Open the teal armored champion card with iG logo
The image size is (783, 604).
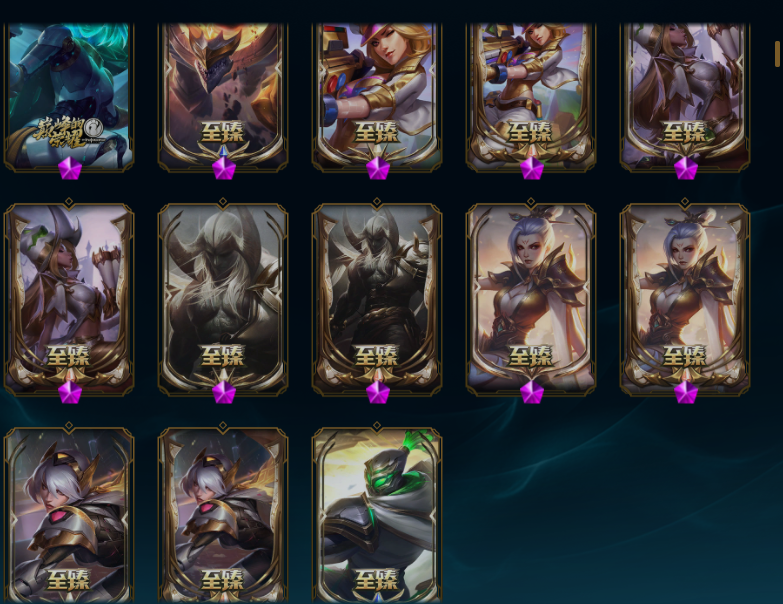pos(69,96)
